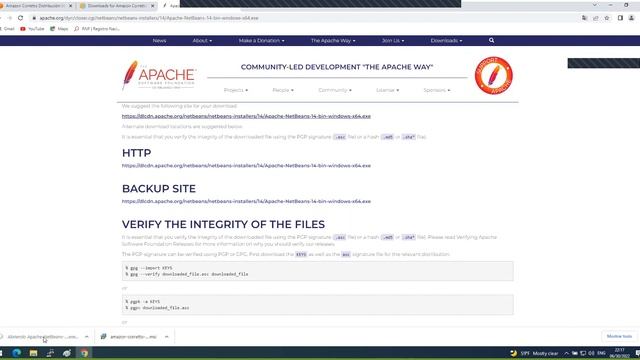Image resolution: width=640 pixels, height=360 pixels.
Task: Click the pgpk -a KEYS code block
Action: tap(318, 304)
